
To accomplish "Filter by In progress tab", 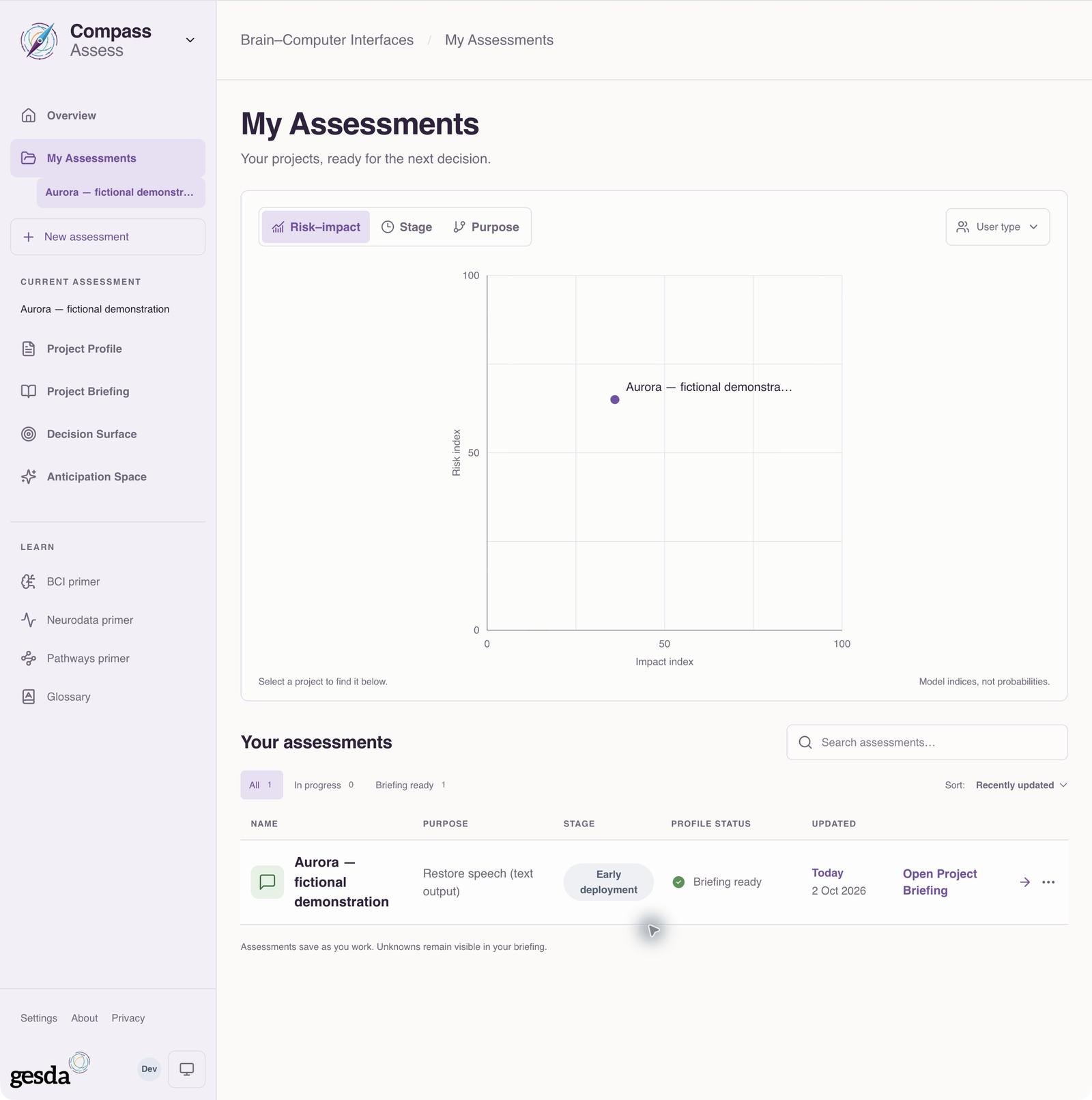I will (324, 785).
